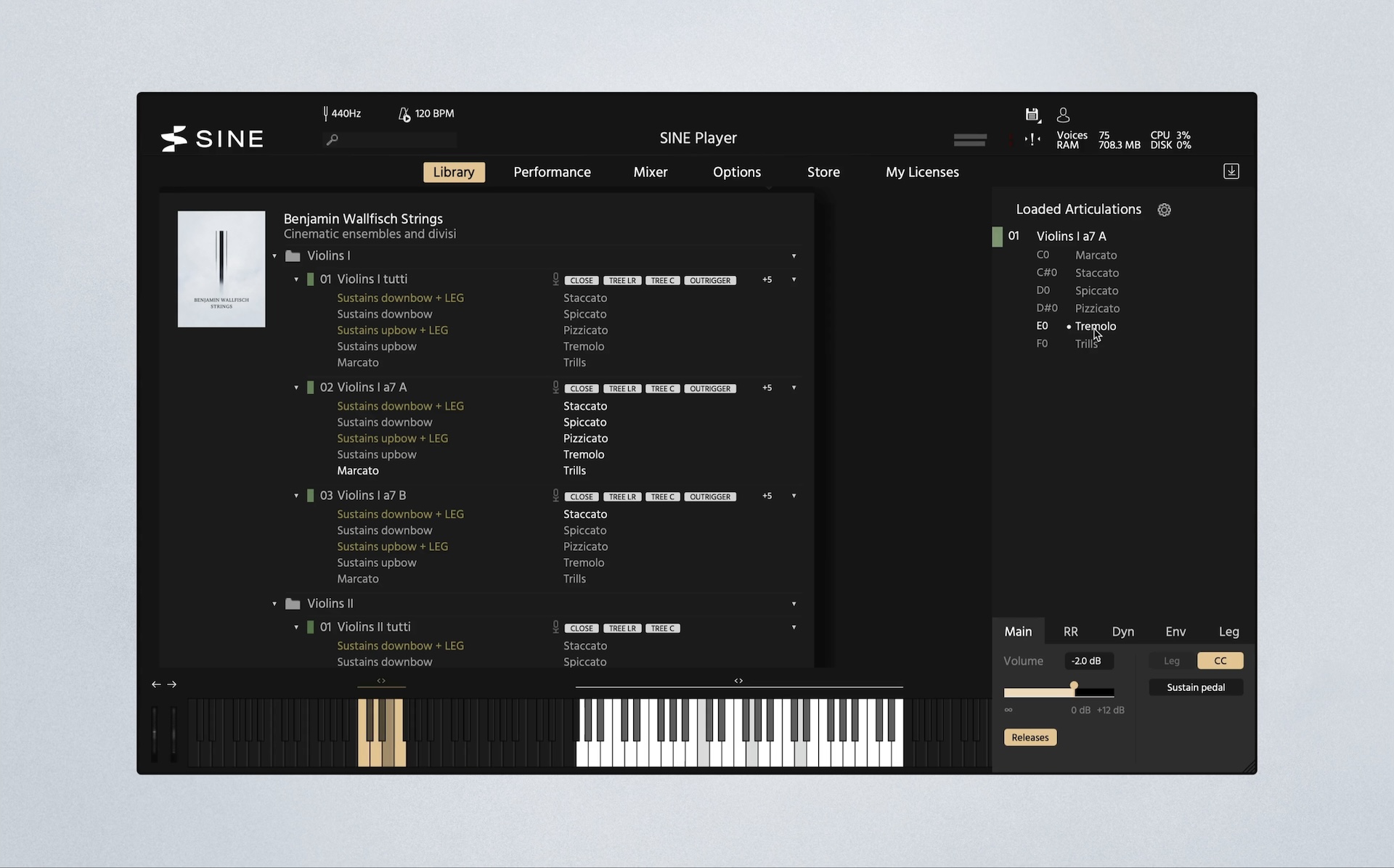Open the downloads icon below the CPU meter
1394x868 pixels.
pyautogui.click(x=1231, y=171)
